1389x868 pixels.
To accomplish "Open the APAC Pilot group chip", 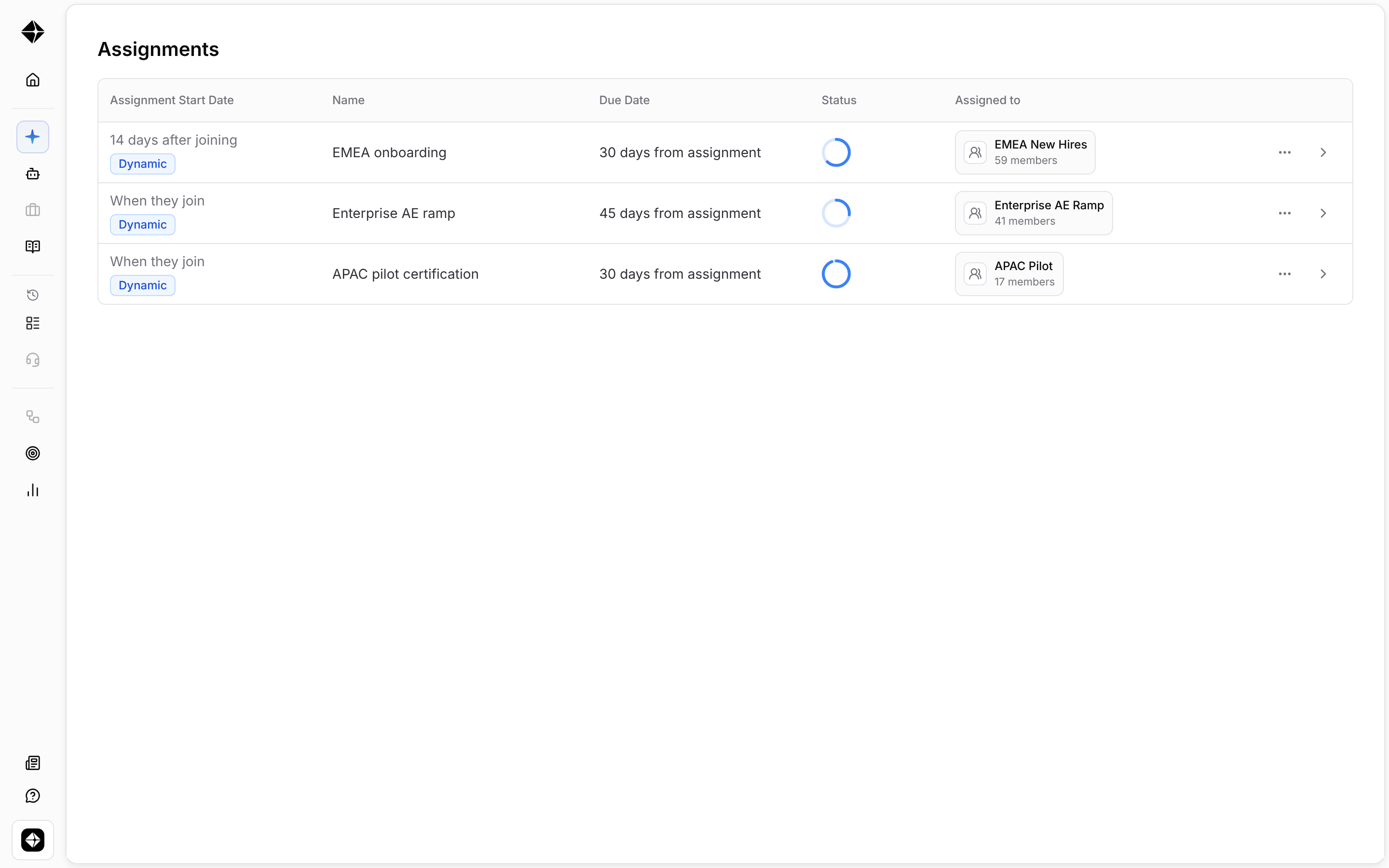I will point(1009,274).
